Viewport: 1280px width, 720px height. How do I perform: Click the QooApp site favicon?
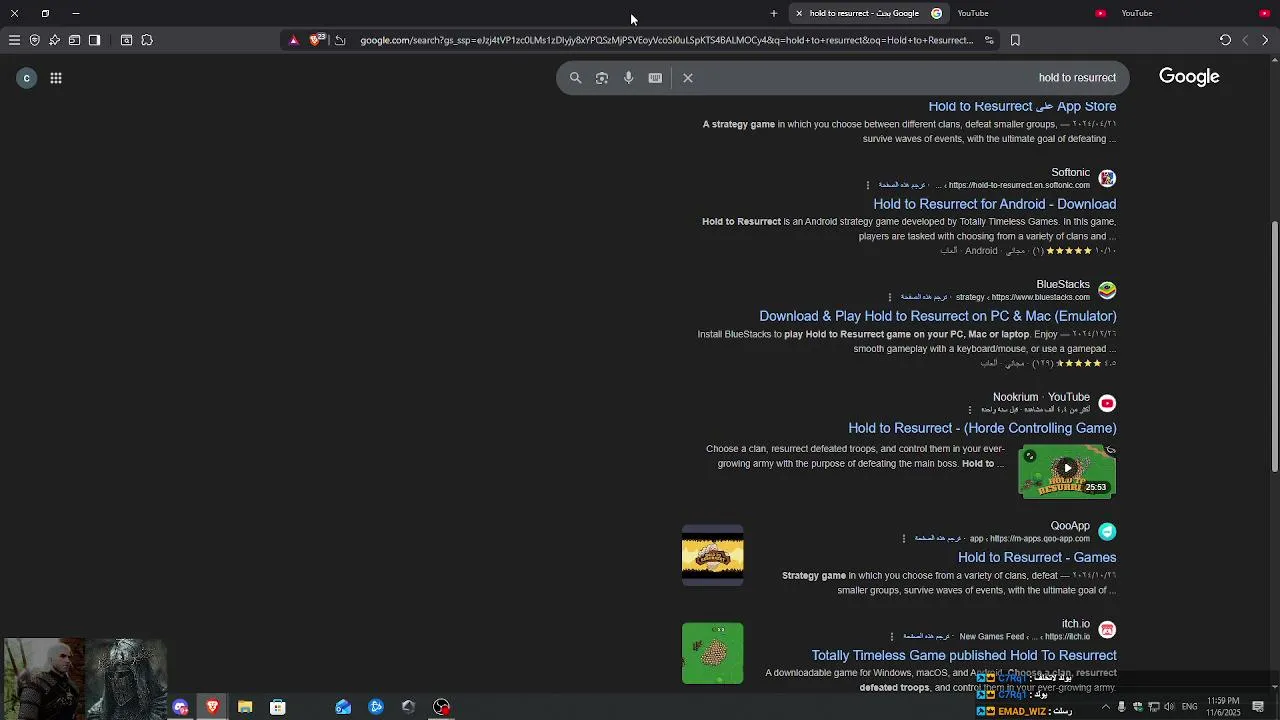coord(1107,531)
